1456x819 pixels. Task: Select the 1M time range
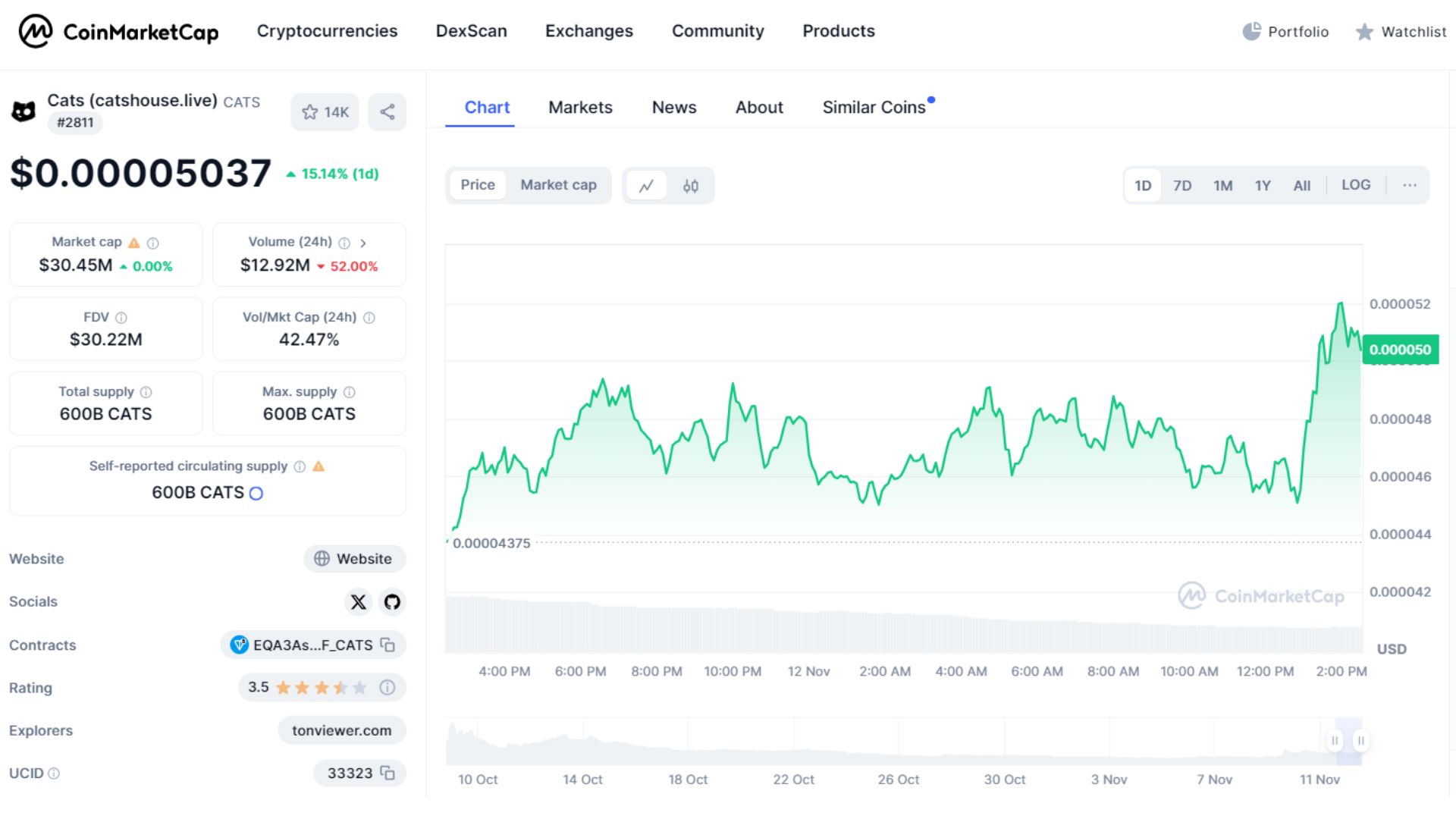point(1222,186)
